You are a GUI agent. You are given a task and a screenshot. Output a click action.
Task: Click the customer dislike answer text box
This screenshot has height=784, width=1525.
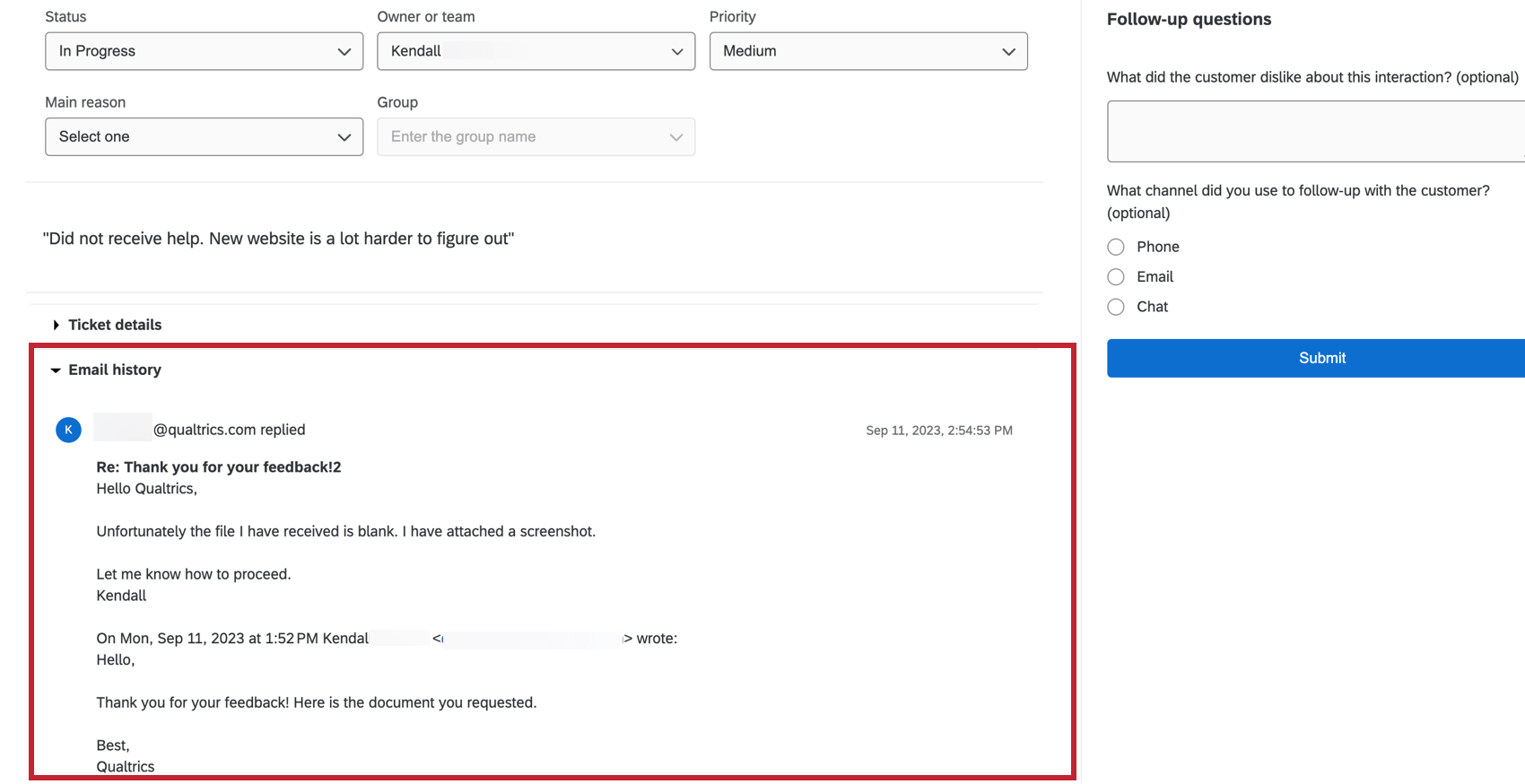pyautogui.click(x=1314, y=131)
